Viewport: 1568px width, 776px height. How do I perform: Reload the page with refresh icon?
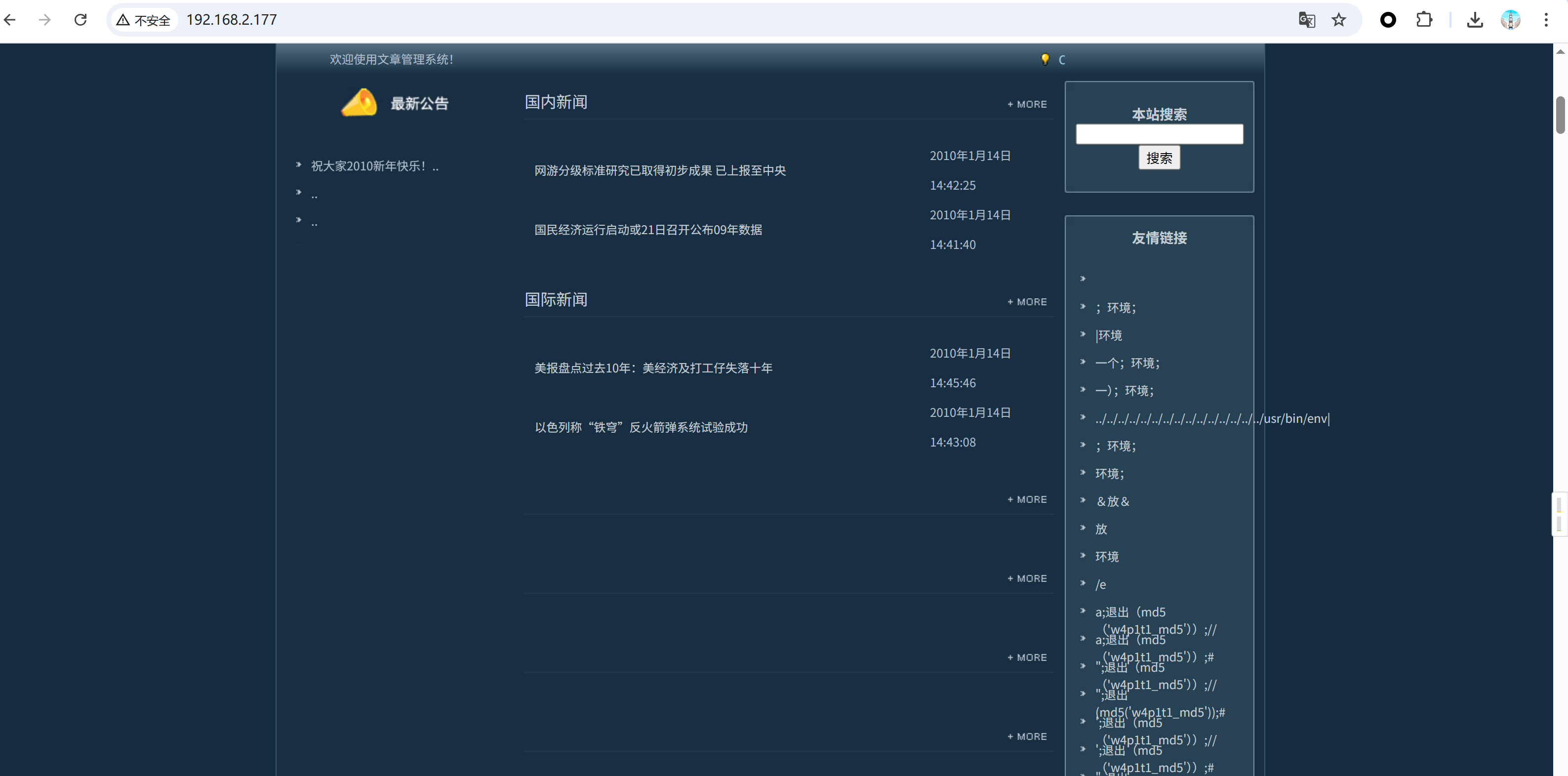[80, 20]
